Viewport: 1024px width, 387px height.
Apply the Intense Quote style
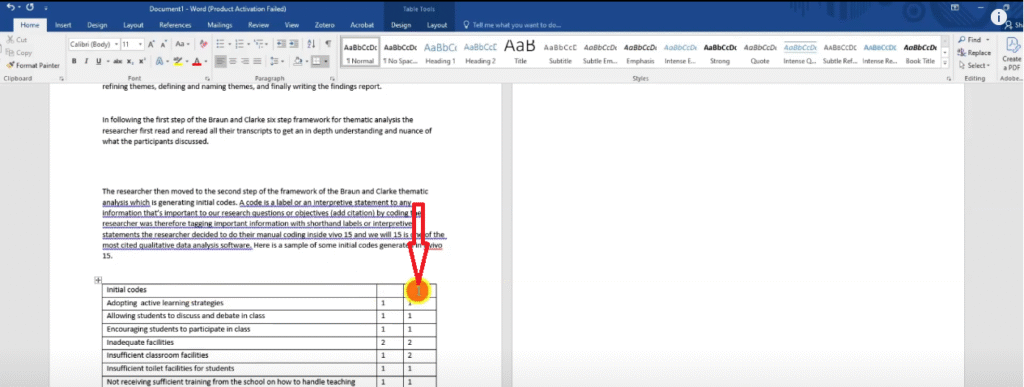[799, 53]
